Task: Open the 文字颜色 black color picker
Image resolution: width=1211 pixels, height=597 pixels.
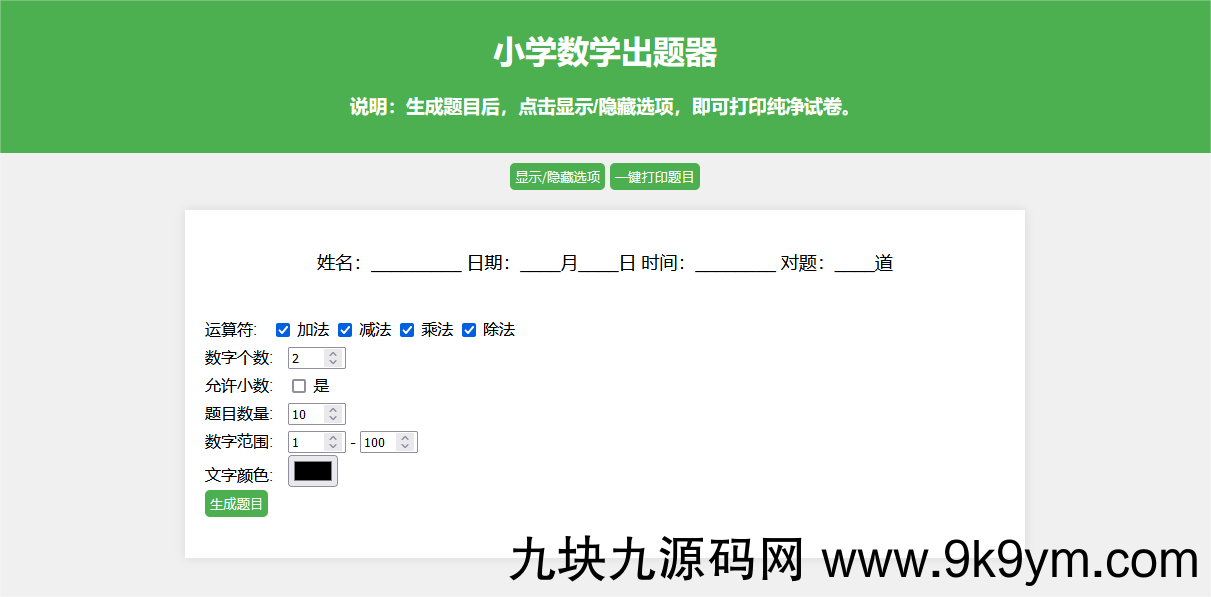Action: pos(313,471)
